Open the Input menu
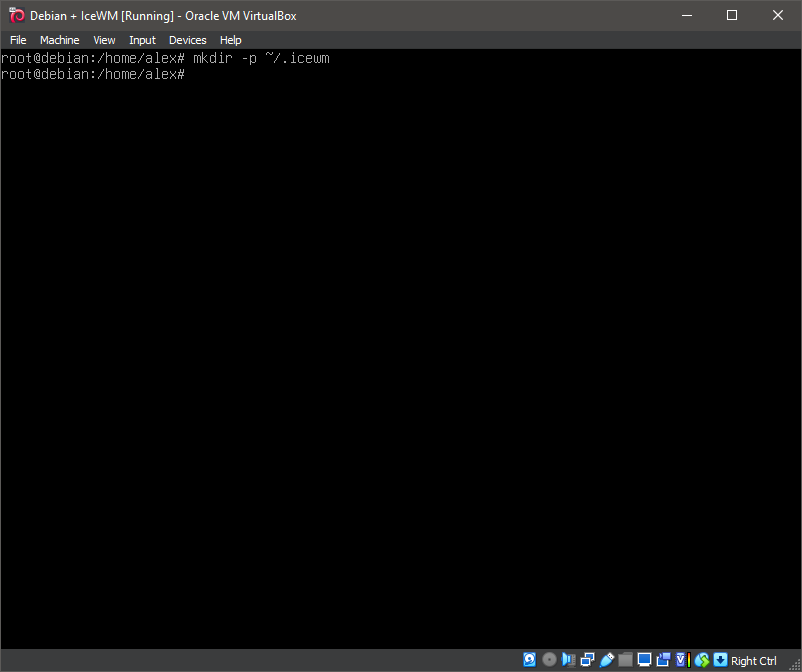The image size is (802, 672). [x=142, y=40]
